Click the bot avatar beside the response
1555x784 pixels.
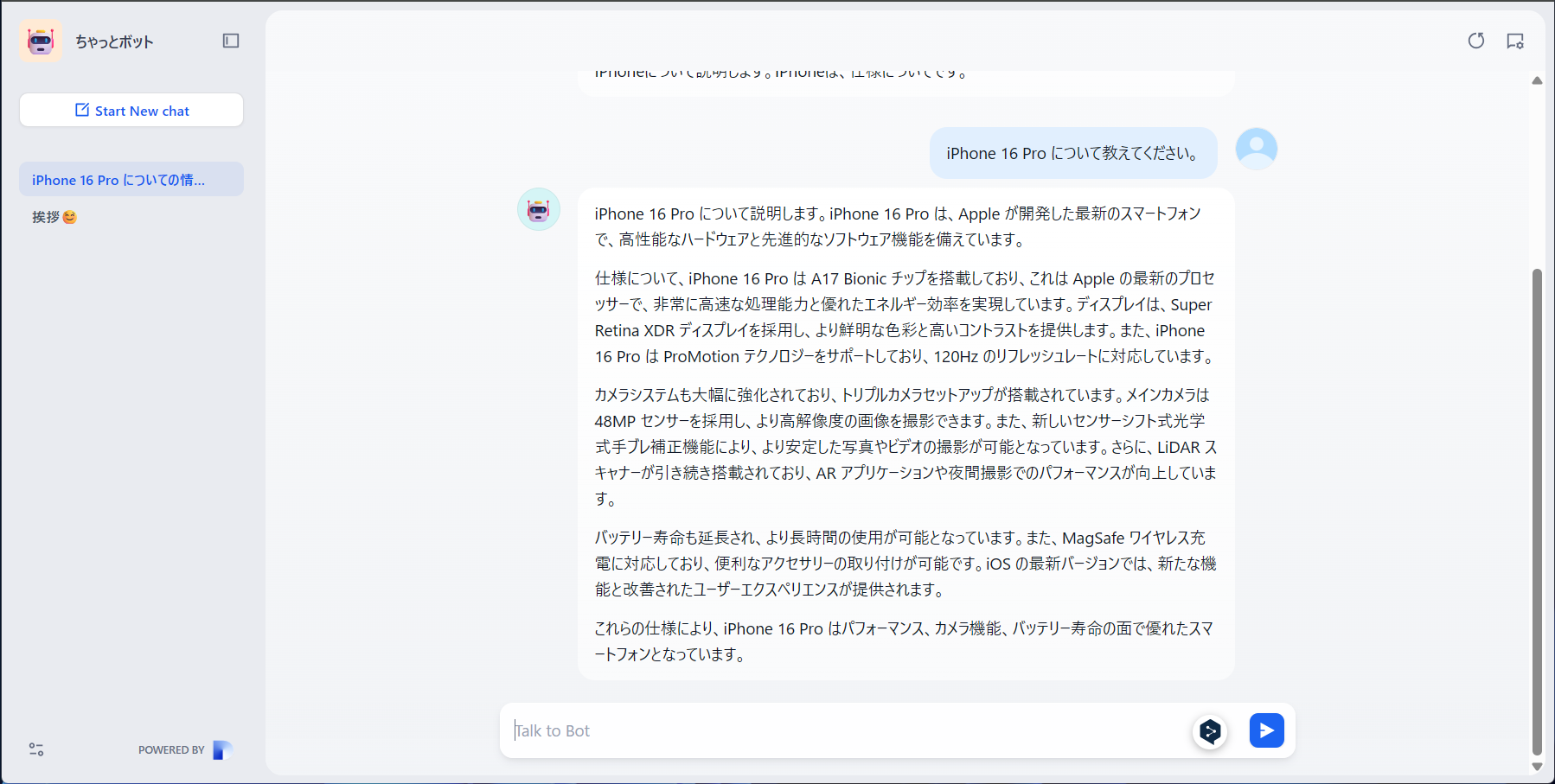(539, 209)
